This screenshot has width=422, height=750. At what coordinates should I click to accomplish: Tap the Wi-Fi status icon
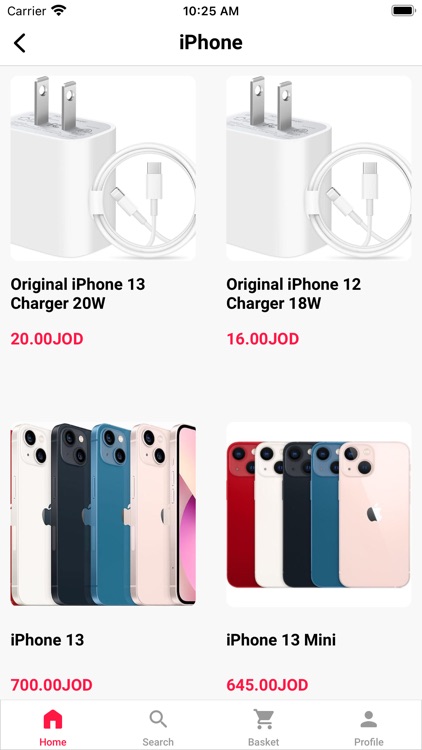tap(59, 11)
